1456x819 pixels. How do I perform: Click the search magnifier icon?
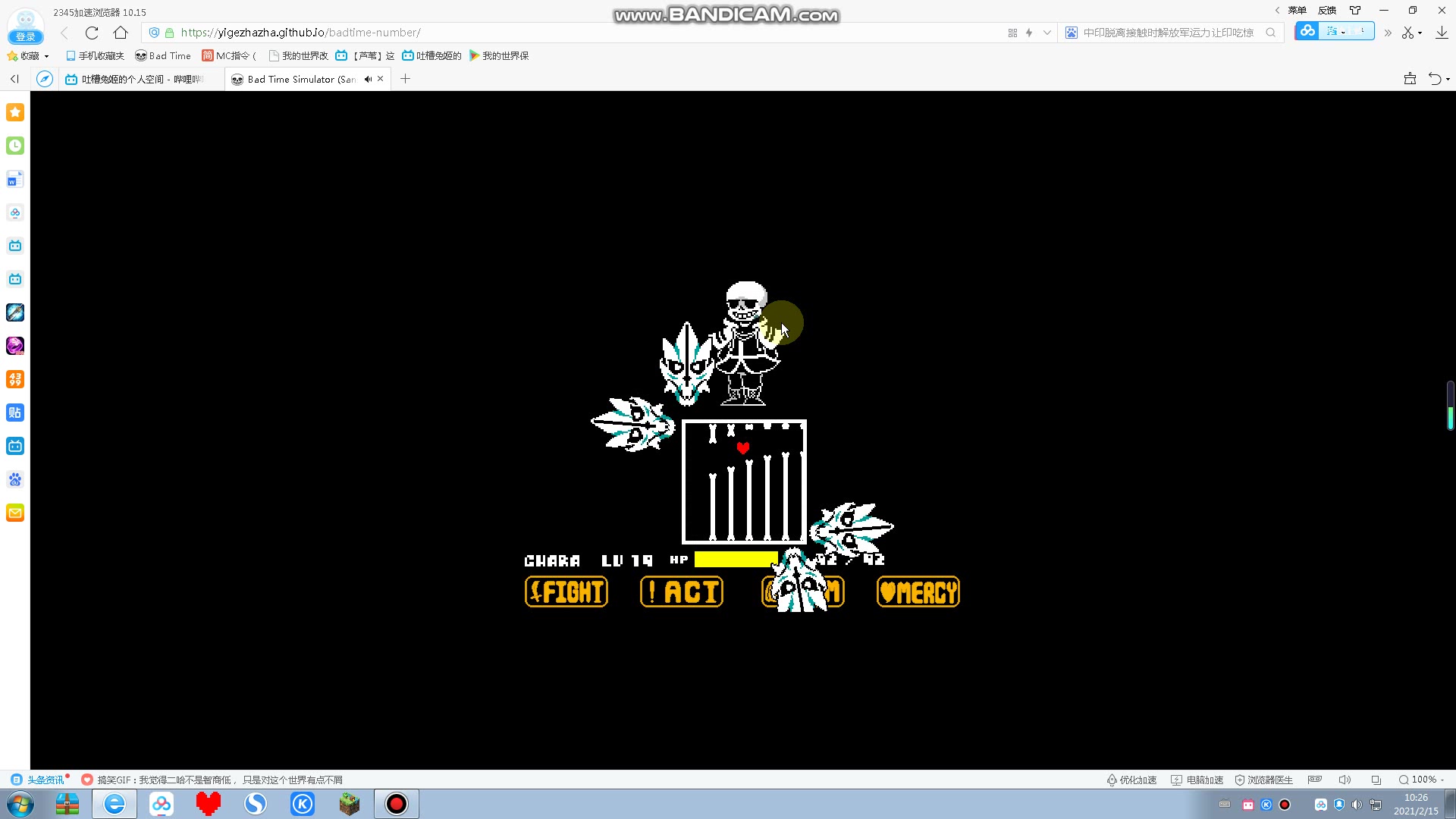(x=1270, y=33)
